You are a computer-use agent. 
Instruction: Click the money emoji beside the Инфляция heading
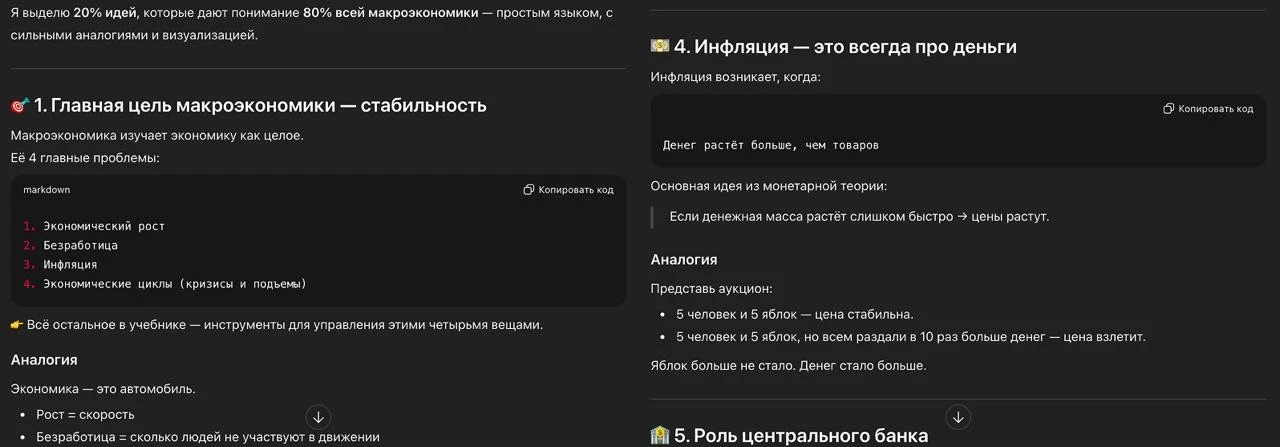coord(660,47)
